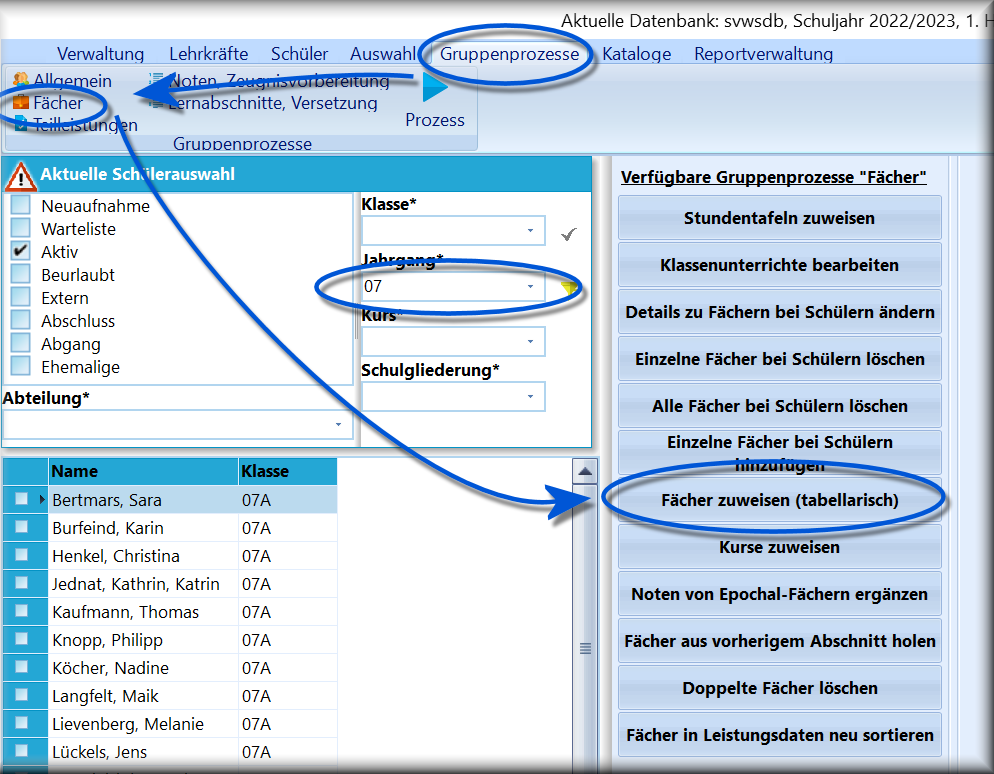Tick the row checkbox for Burfeind, Karin
The height and width of the screenshot is (774, 994).
[x=22, y=527]
